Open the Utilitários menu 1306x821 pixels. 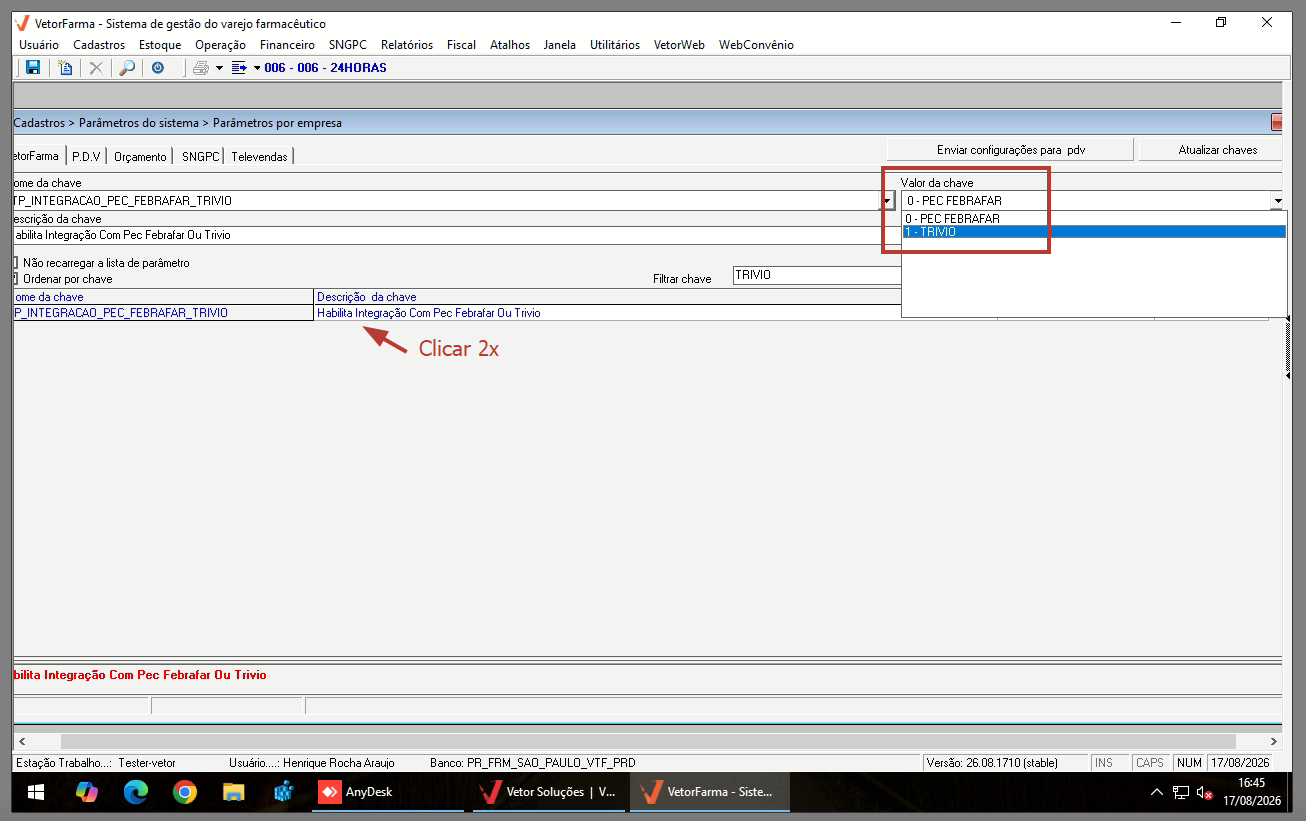click(x=615, y=45)
